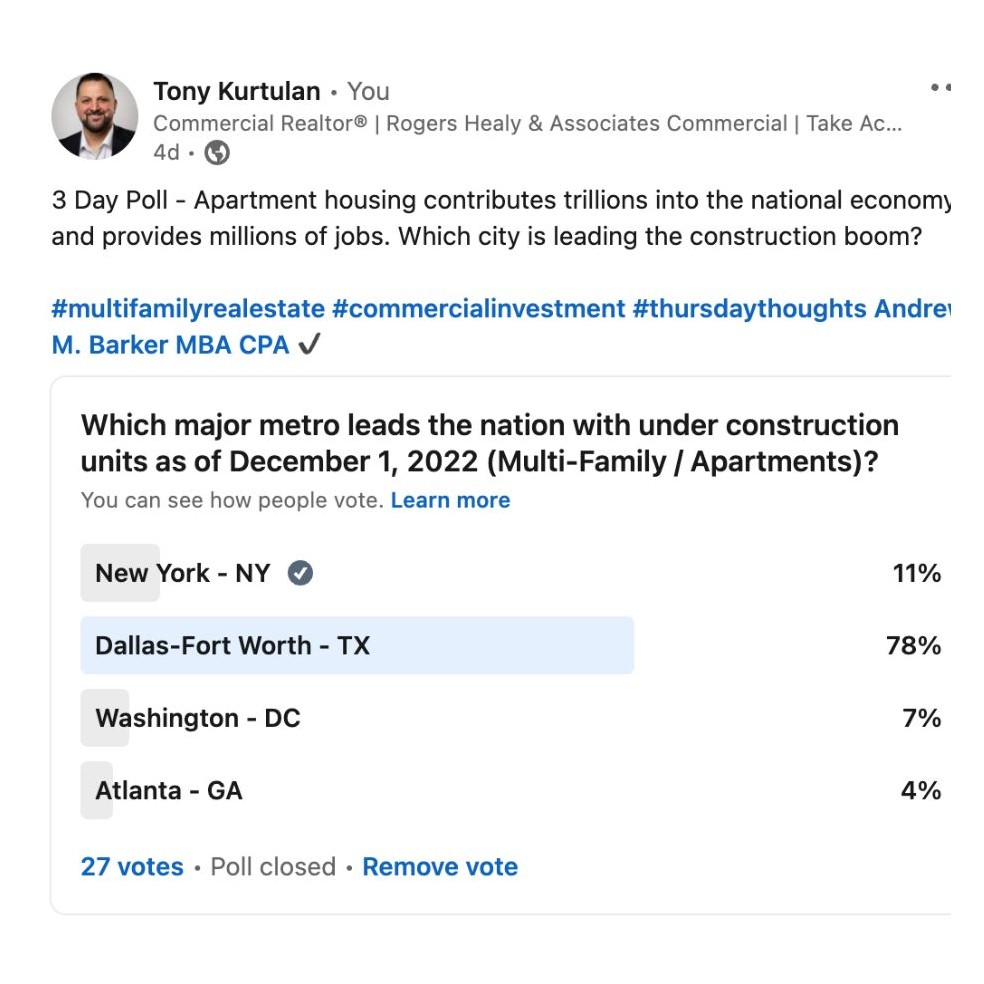Select the Atlanta - GA poll option
984x984 pixels.
click(168, 790)
